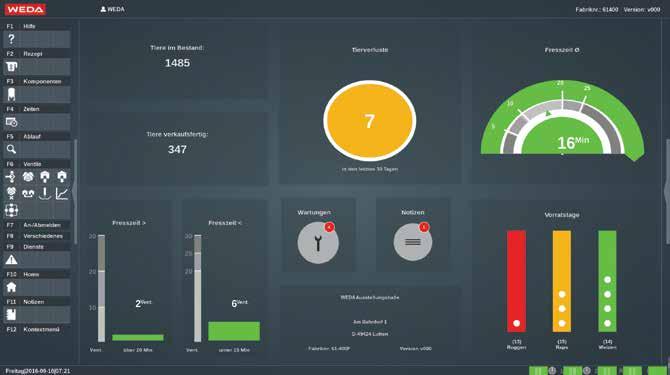Screen dimensions: 670x375
Task: Select the F5 Ablauf menu entry
Action: 36,136
